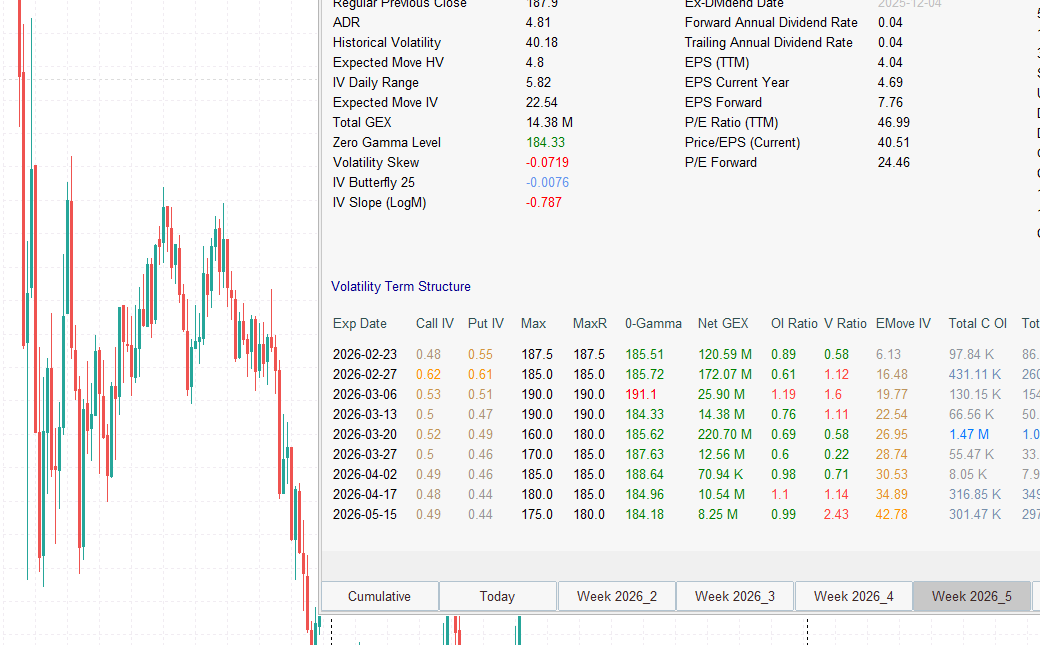Open the Week 2026_4 tab

point(854,596)
